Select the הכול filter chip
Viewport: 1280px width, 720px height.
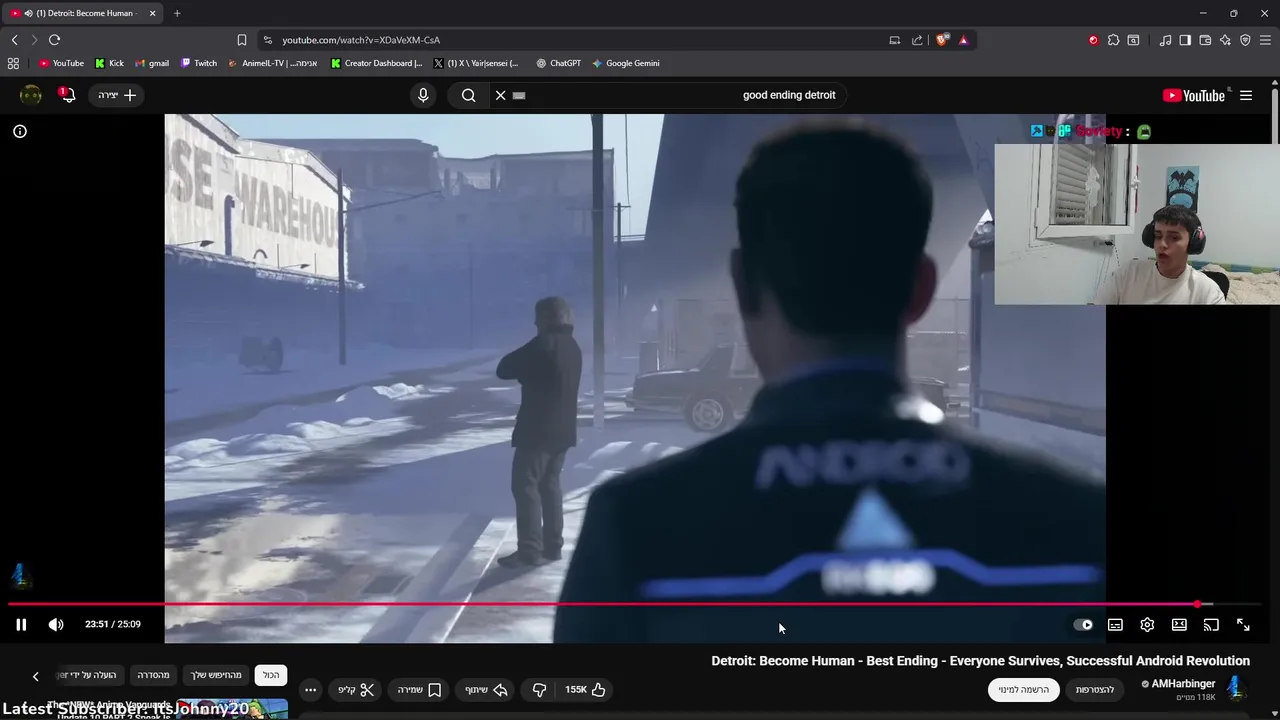coord(271,675)
